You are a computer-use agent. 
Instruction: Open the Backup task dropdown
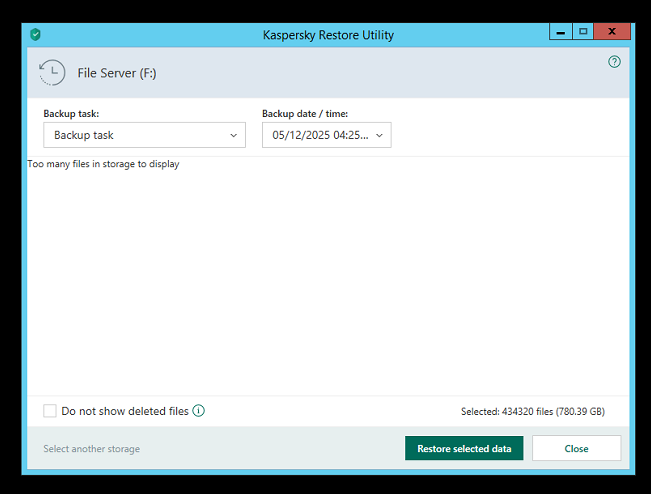(x=144, y=135)
